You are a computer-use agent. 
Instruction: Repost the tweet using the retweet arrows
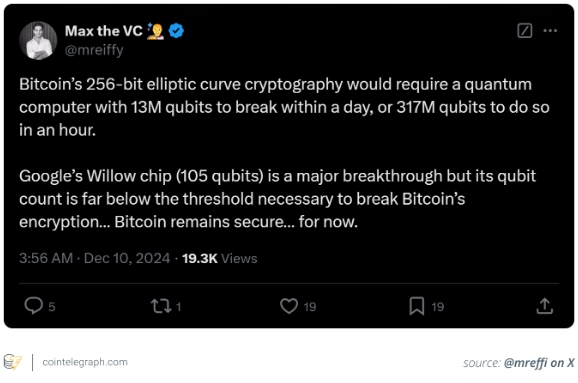pos(161,306)
